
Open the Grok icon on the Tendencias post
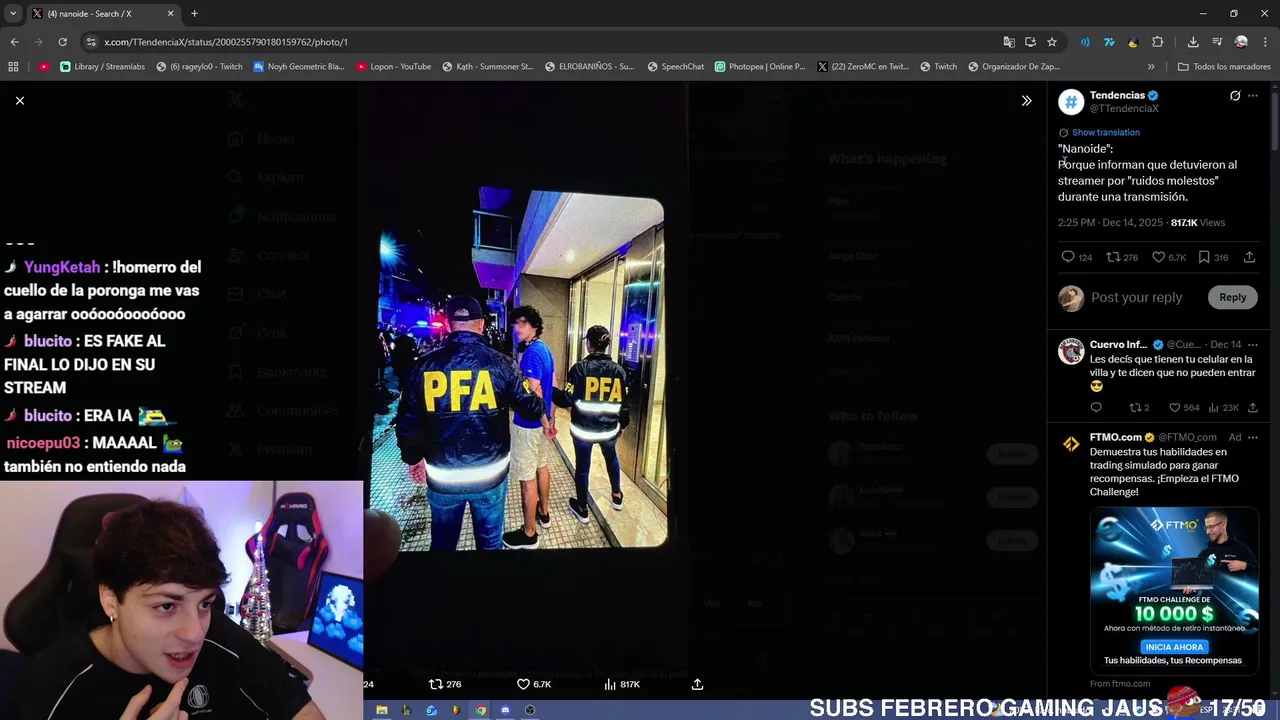[1235, 96]
